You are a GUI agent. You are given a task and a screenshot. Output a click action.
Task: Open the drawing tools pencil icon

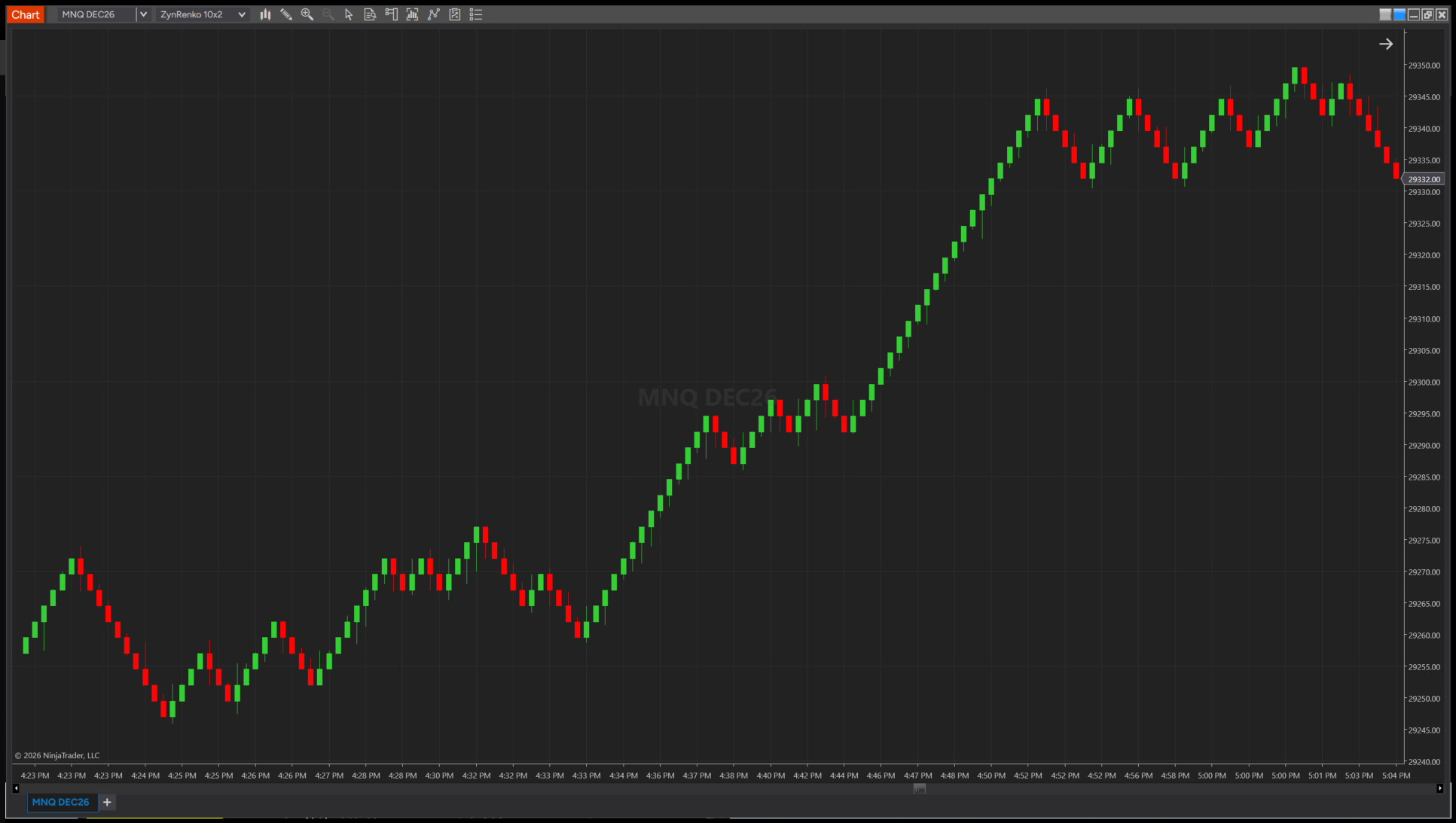tap(286, 14)
